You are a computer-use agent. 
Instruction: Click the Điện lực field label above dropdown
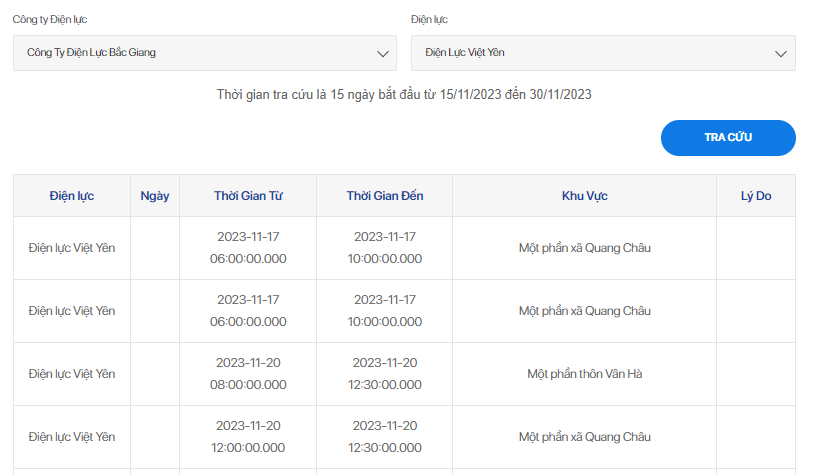coord(429,19)
